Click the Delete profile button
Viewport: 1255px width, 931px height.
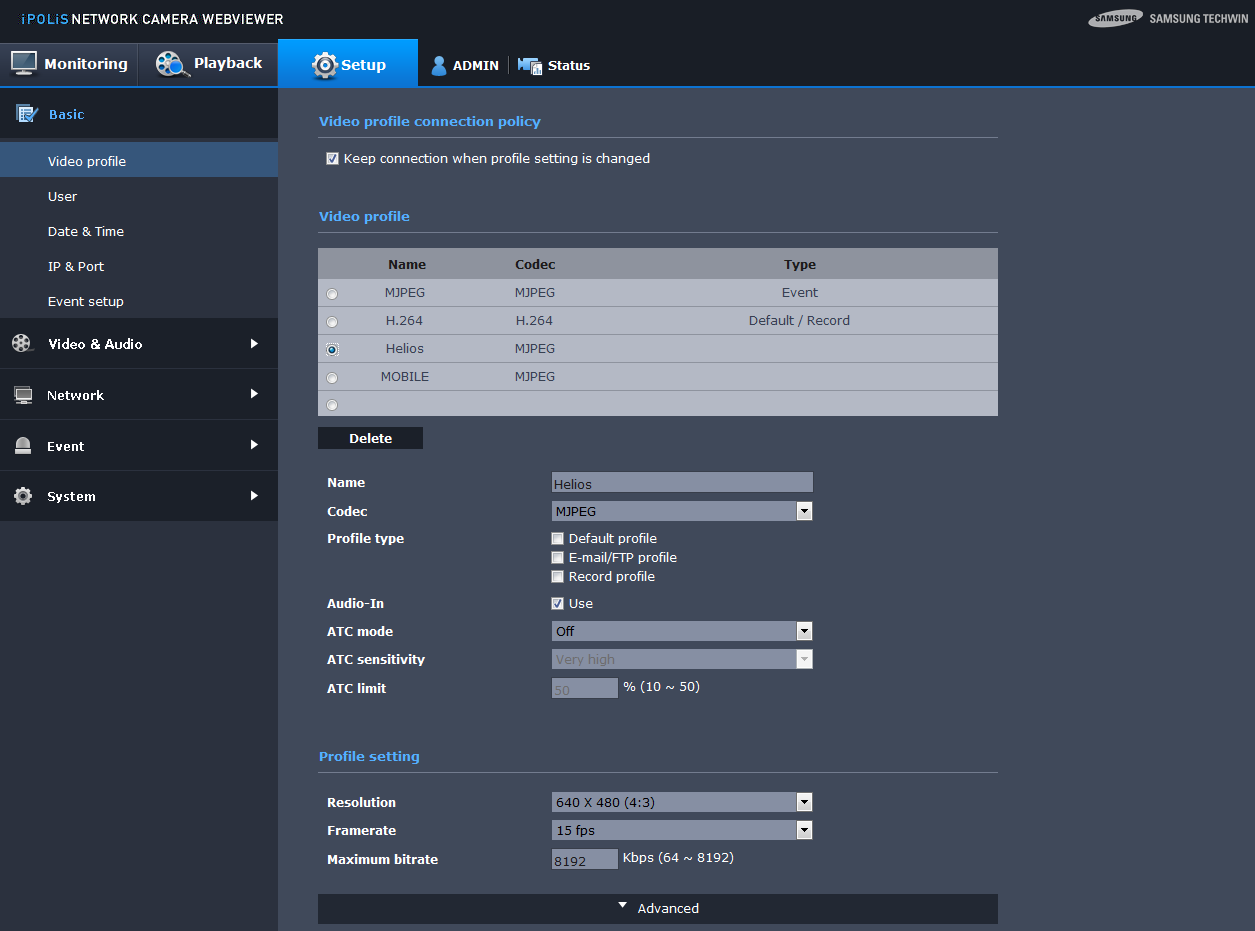click(370, 439)
